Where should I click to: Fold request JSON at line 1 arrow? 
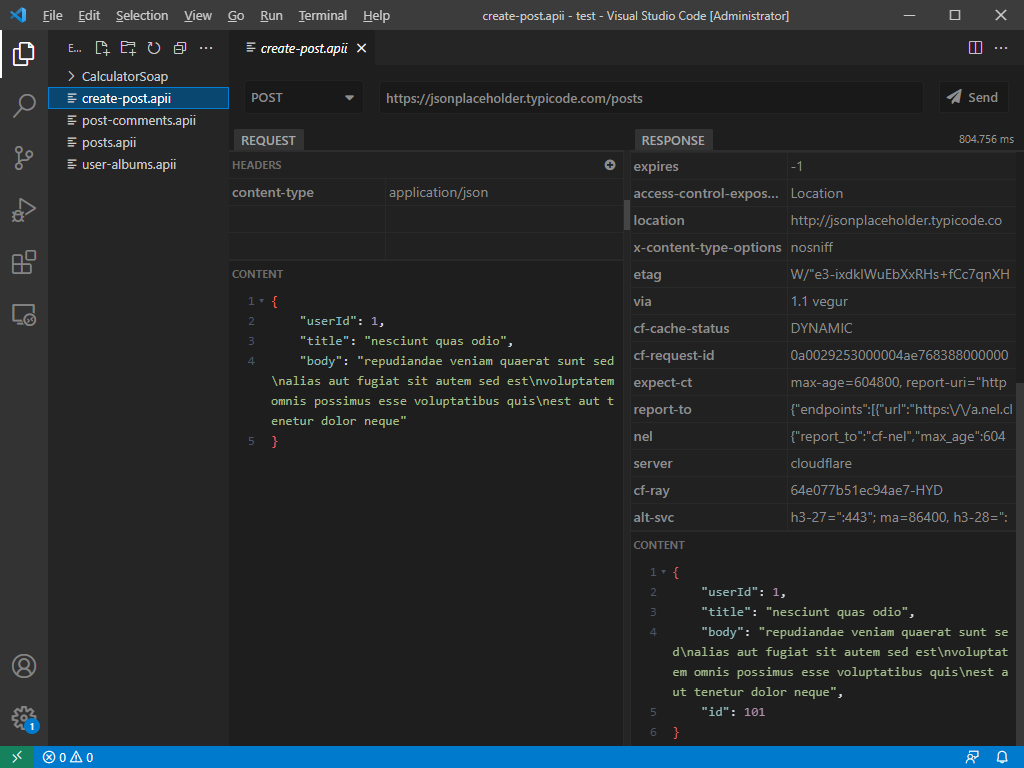coord(262,301)
